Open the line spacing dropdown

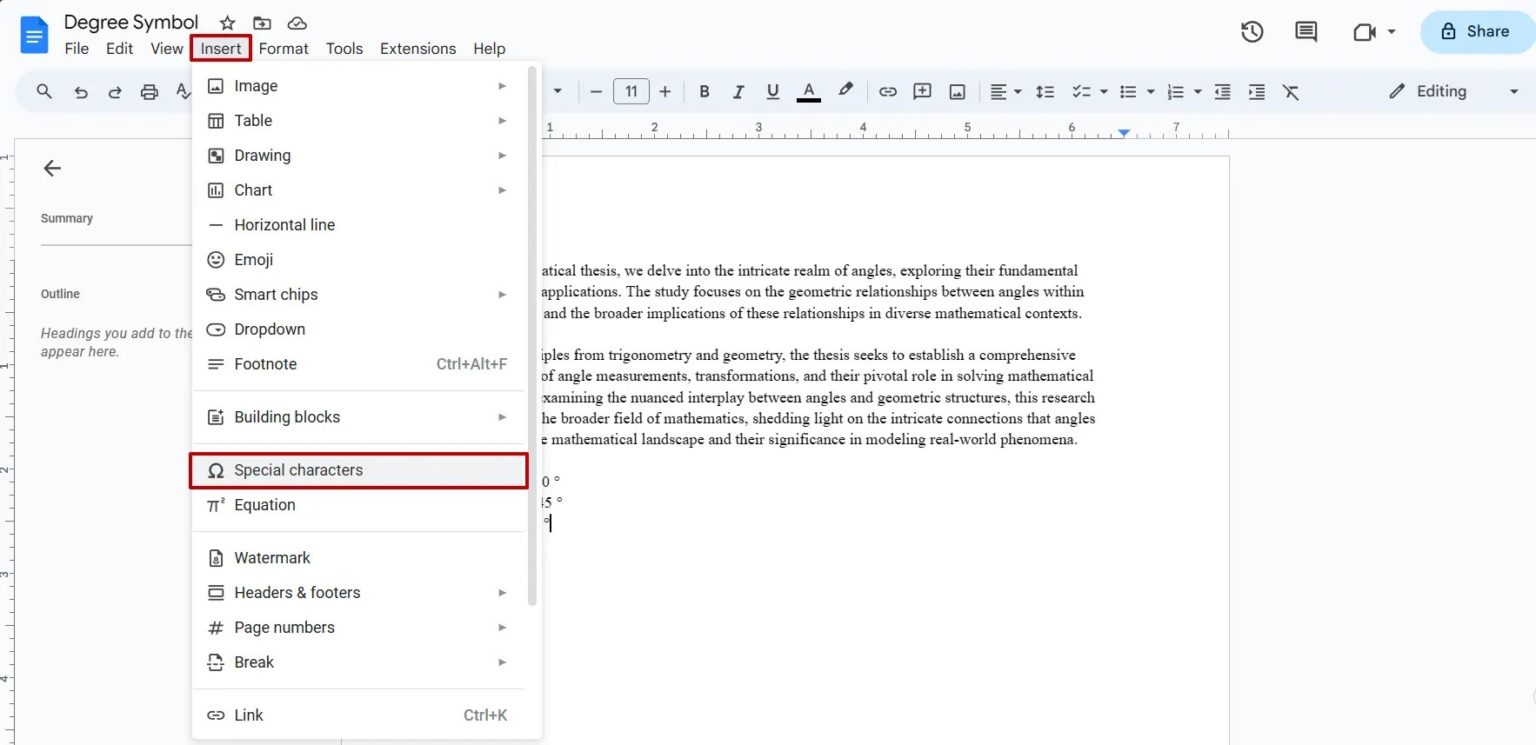[x=1045, y=91]
